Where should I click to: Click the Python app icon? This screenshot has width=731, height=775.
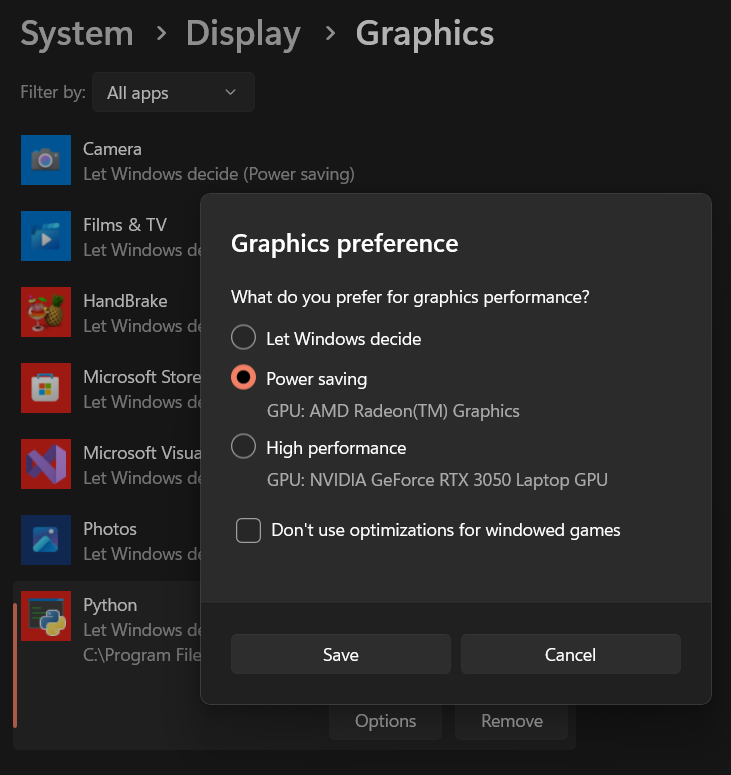[x=46, y=616]
